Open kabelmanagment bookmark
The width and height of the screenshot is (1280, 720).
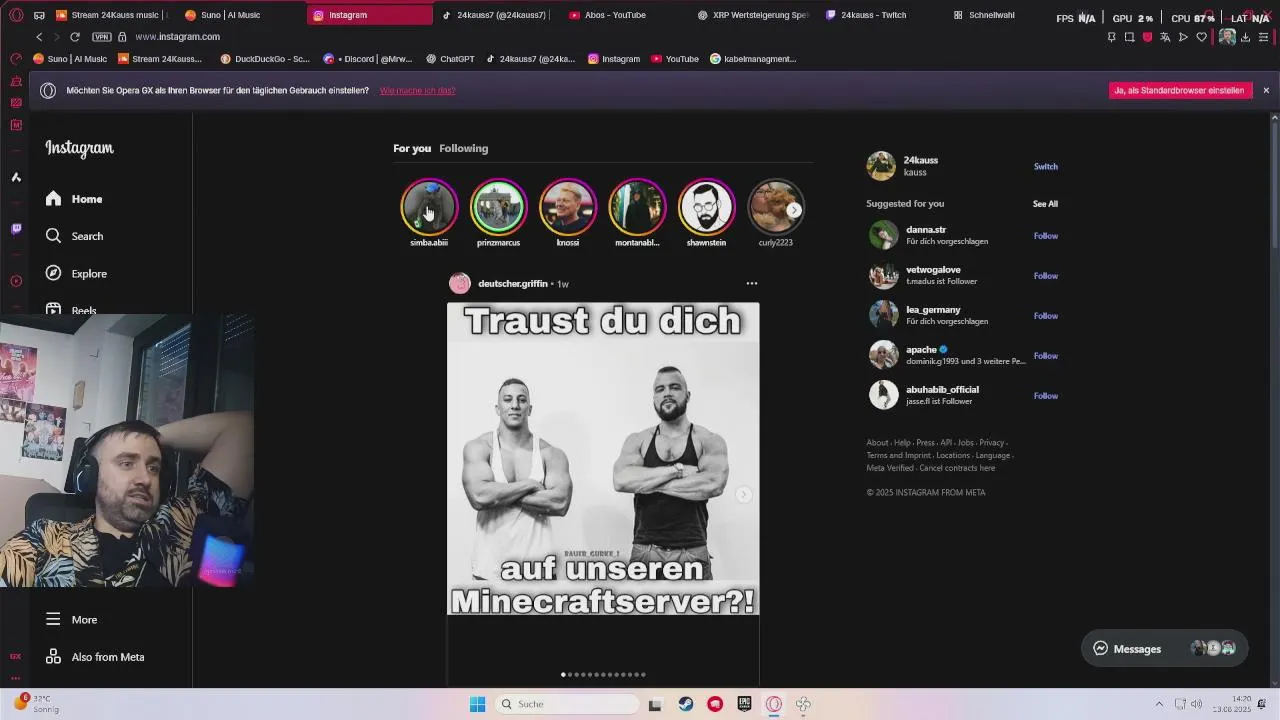(753, 59)
